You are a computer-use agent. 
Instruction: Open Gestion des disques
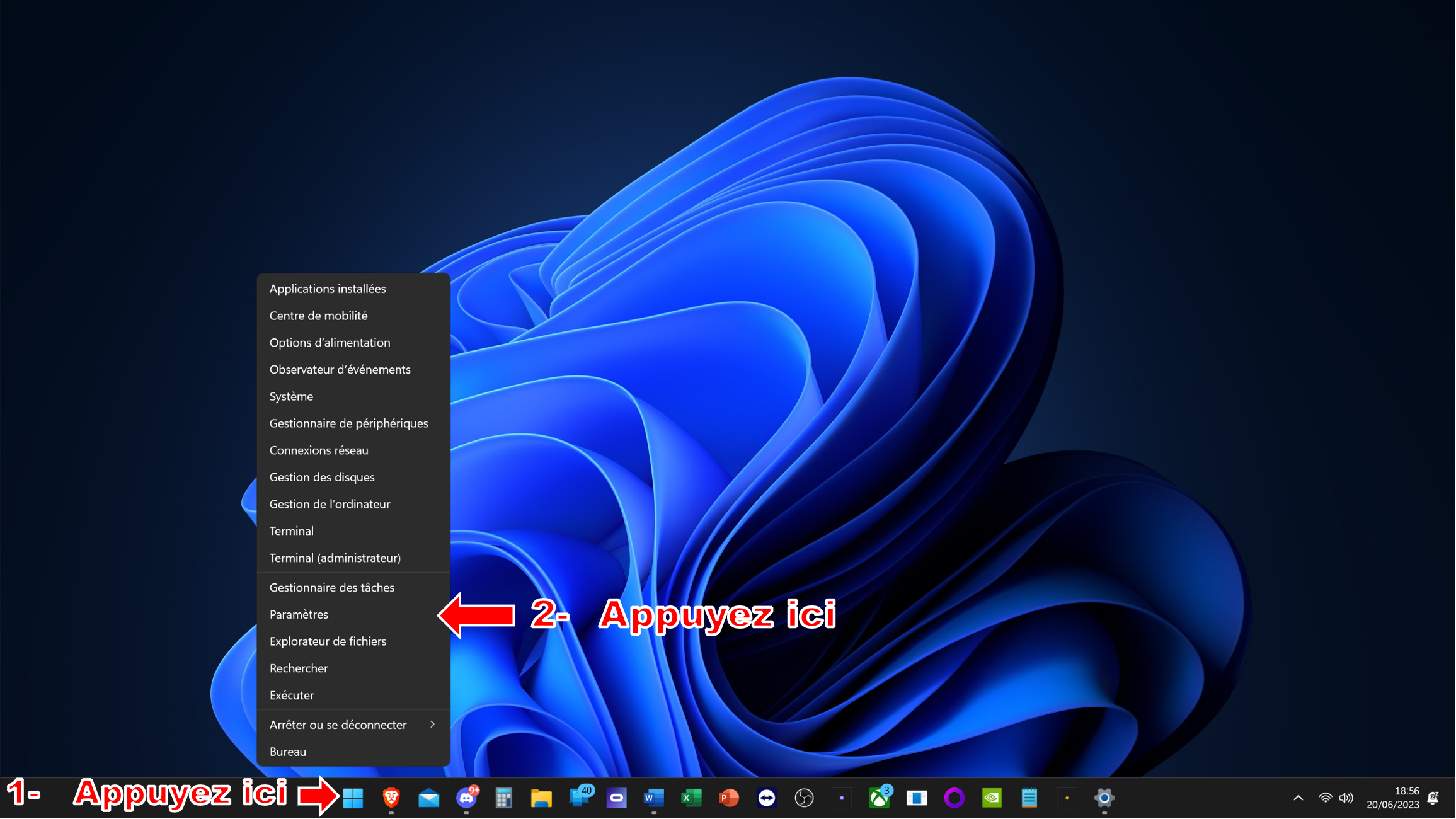click(353, 478)
